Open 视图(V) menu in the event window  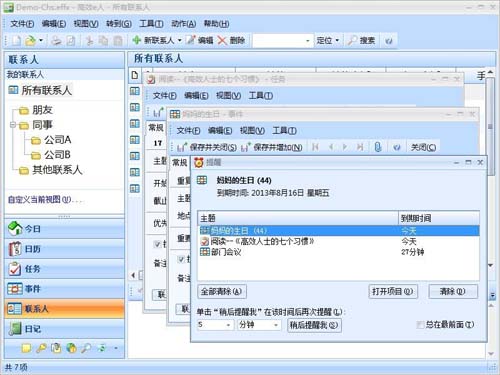(x=252, y=130)
